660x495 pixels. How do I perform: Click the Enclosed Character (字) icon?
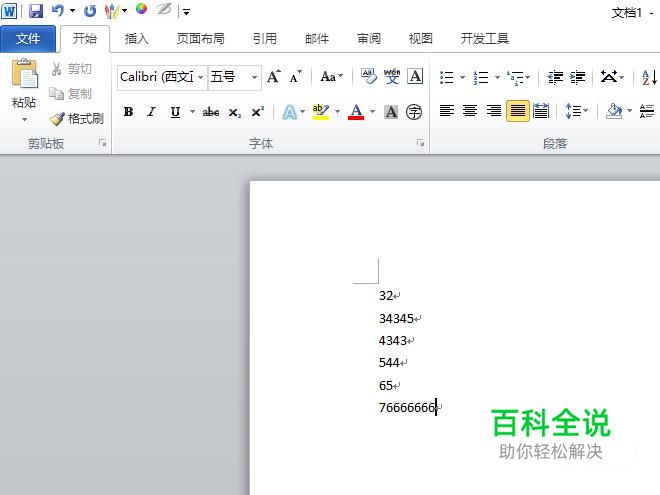click(x=414, y=112)
